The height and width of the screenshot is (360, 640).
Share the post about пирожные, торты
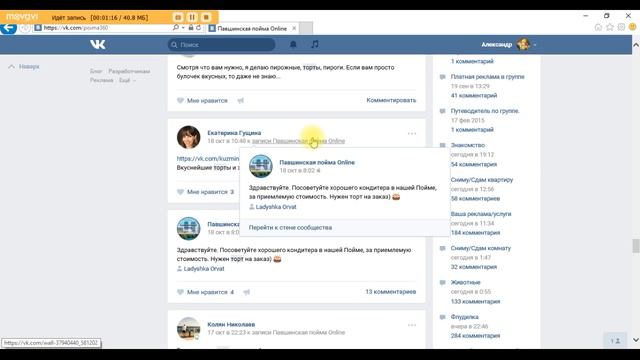(240, 100)
